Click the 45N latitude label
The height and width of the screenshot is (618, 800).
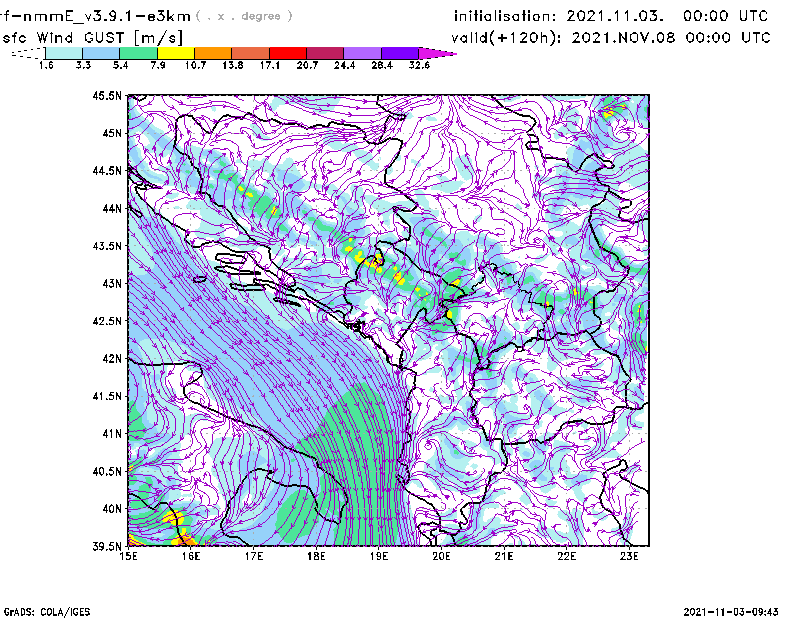[x=112, y=133]
